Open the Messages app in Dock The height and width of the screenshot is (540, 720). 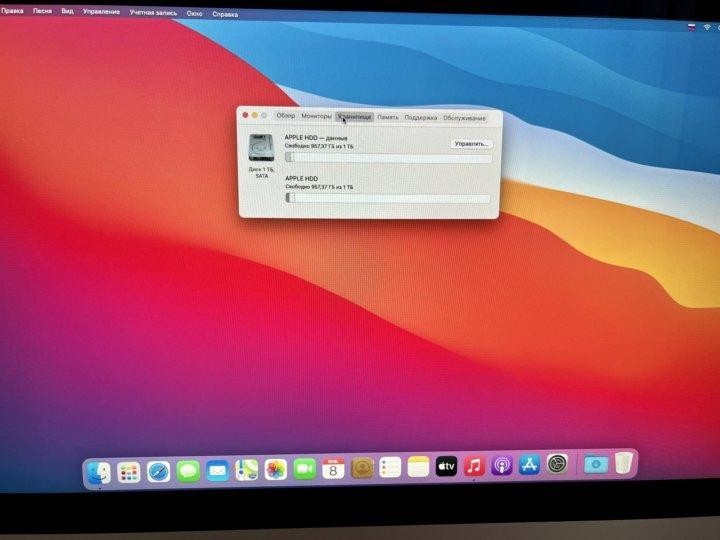click(x=188, y=472)
